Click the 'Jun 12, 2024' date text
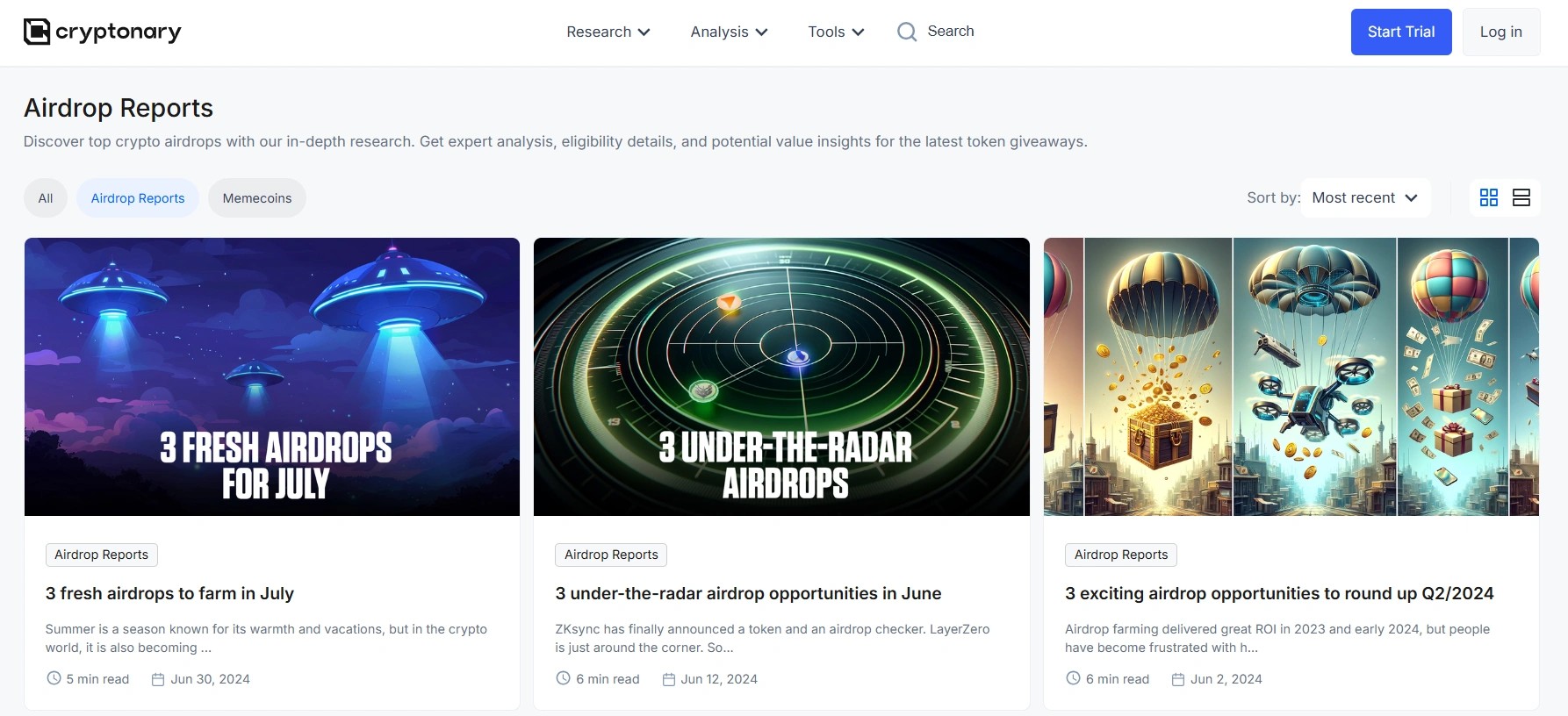The width and height of the screenshot is (1568, 716). [x=719, y=679]
